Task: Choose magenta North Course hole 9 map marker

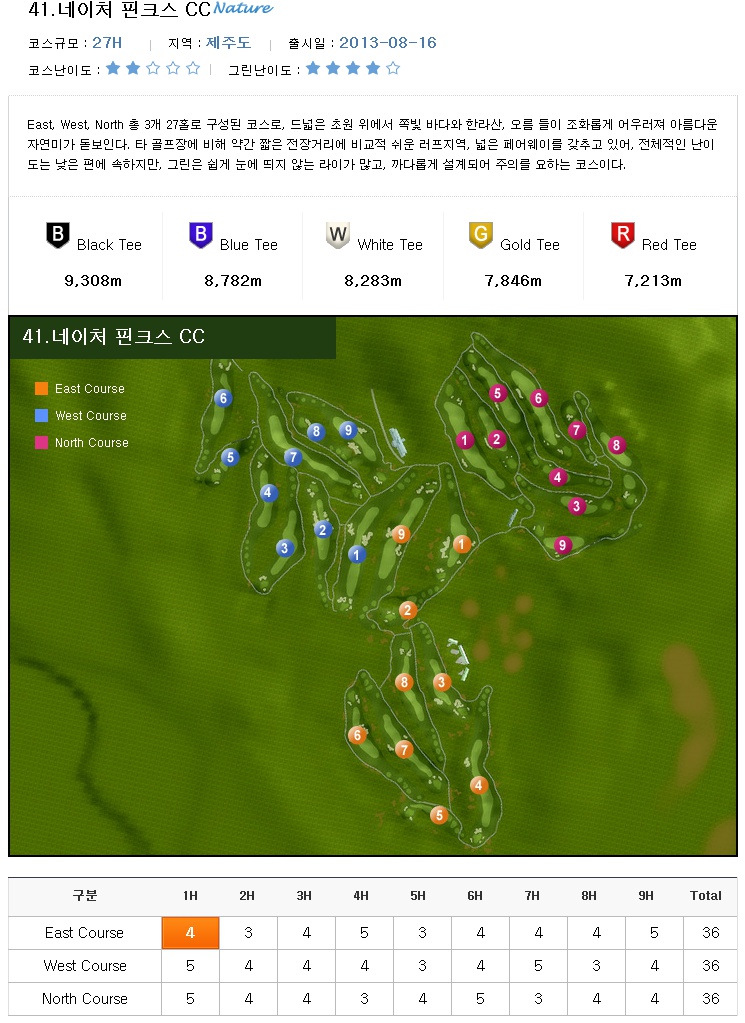Action: pyautogui.click(x=563, y=545)
